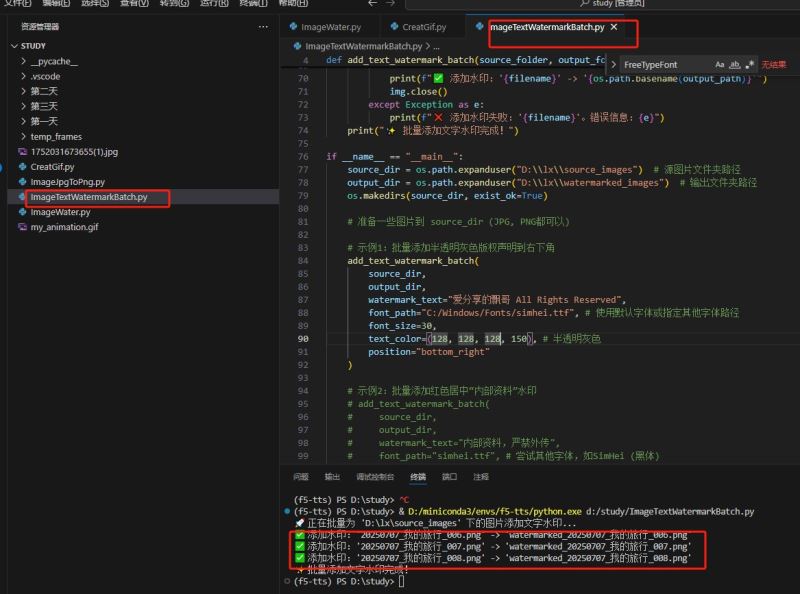Screen dimensions: 800x594
Task: Click the text_color inline color swatch
Action: (431, 339)
